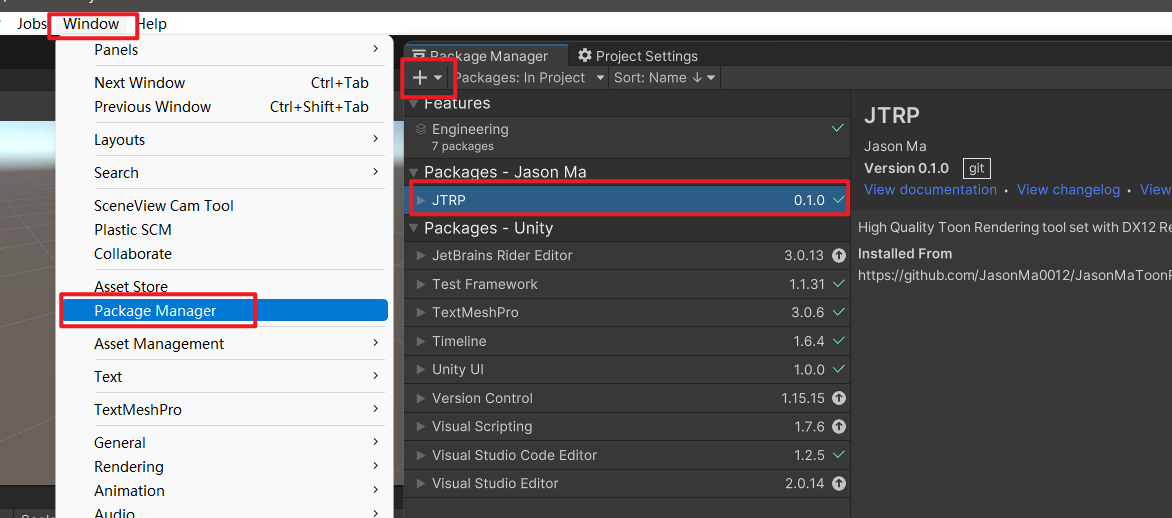The image size is (1172, 518).
Task: Open Asset Management submenu
Action: (224, 344)
